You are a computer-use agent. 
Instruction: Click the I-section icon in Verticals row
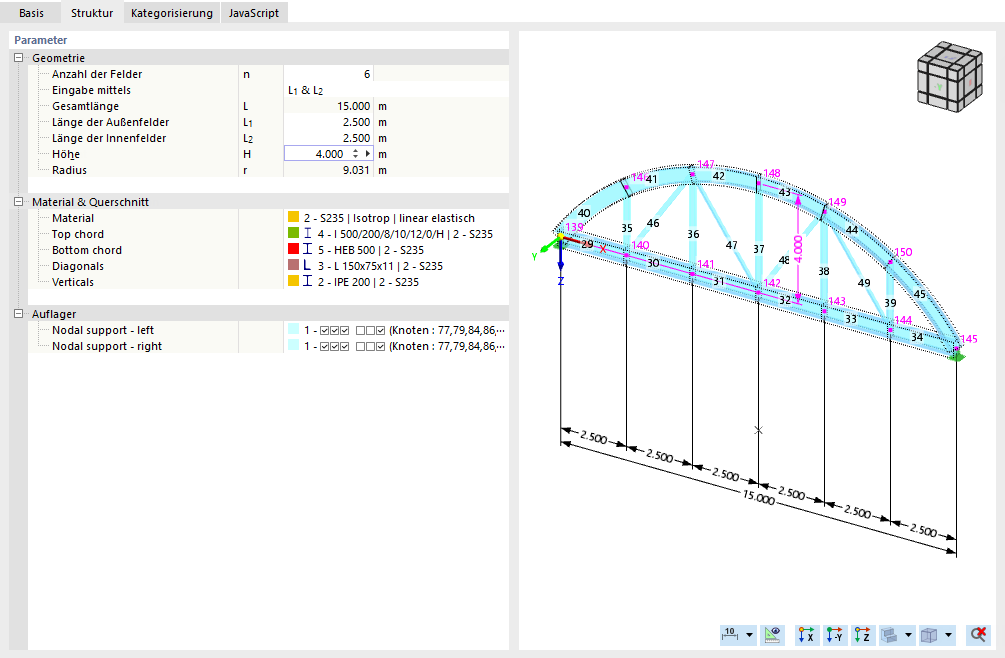[x=308, y=281]
